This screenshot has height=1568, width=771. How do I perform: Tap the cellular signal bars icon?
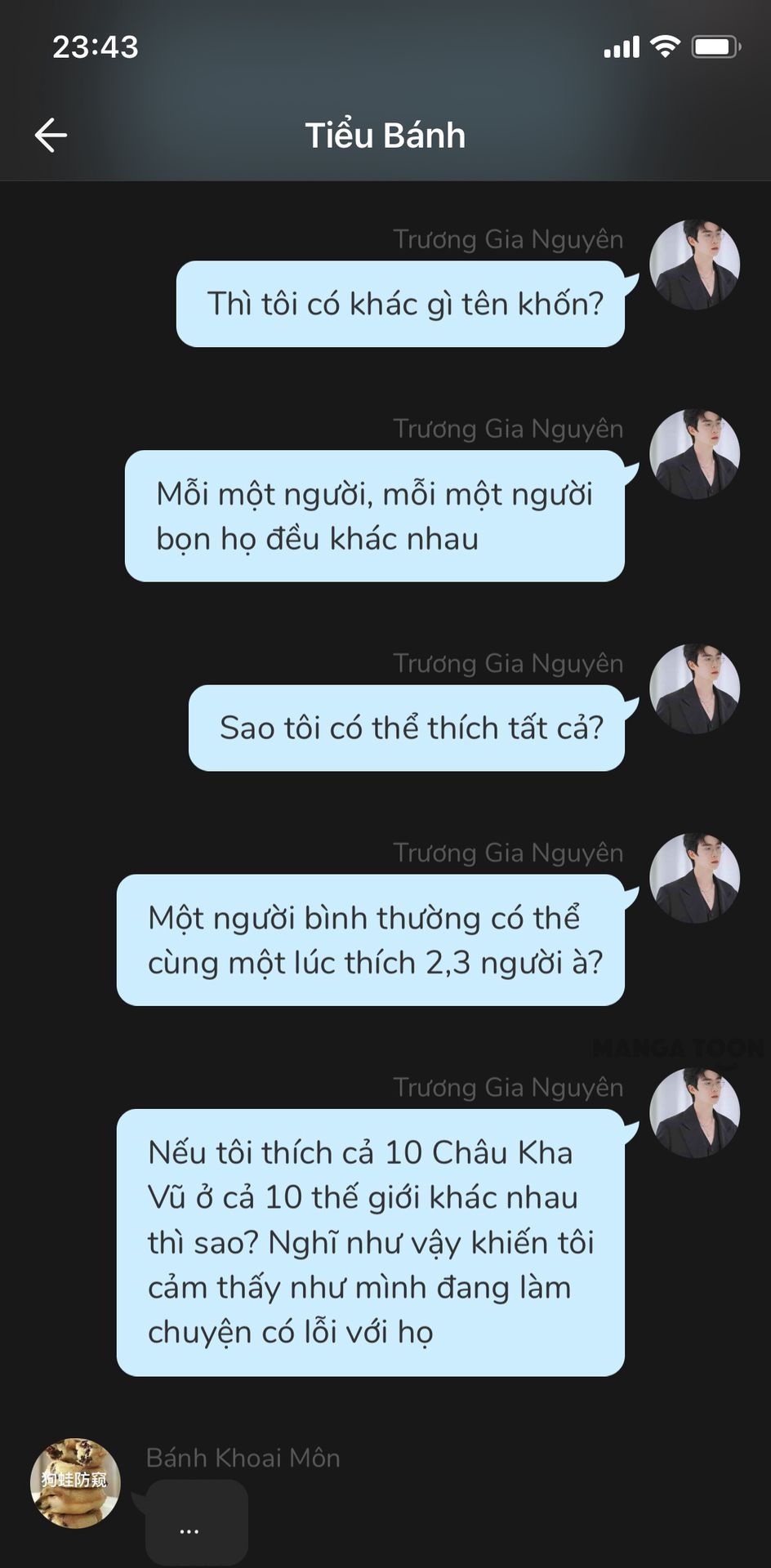622,47
